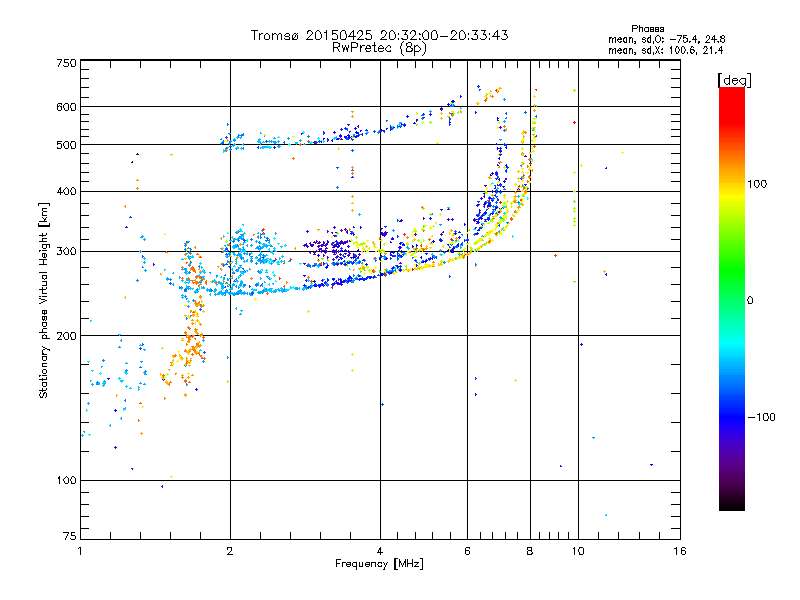Image resolution: width=800 pixels, height=600 pixels.
Task: Click the '2' x-axis tick label
Action: 230,551
